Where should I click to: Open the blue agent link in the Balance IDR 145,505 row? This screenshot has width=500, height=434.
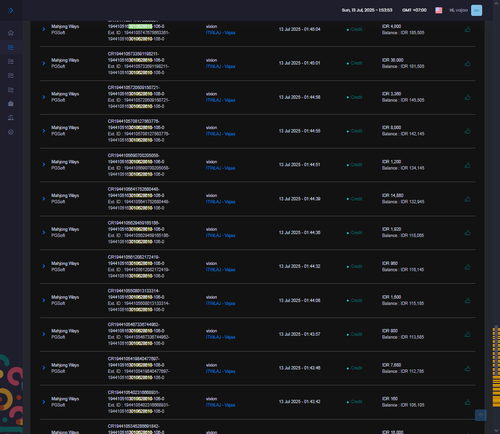[220, 100]
